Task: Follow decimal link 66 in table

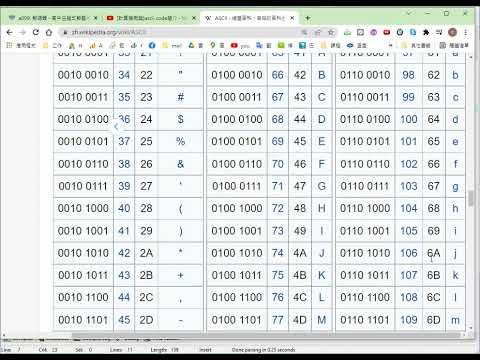Action: (277, 75)
